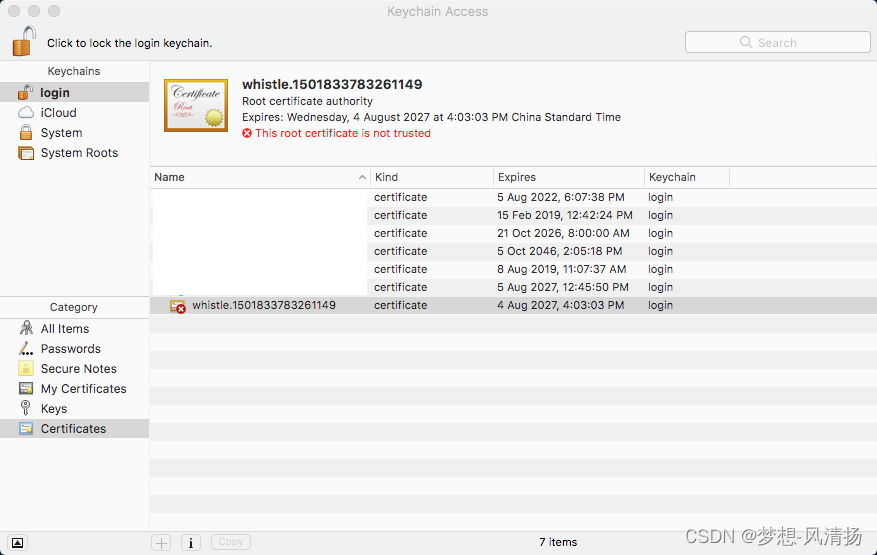Select row expiring 8 Aug 2019, 11:07:37 AM
This screenshot has height=555, width=877.
click(513, 269)
